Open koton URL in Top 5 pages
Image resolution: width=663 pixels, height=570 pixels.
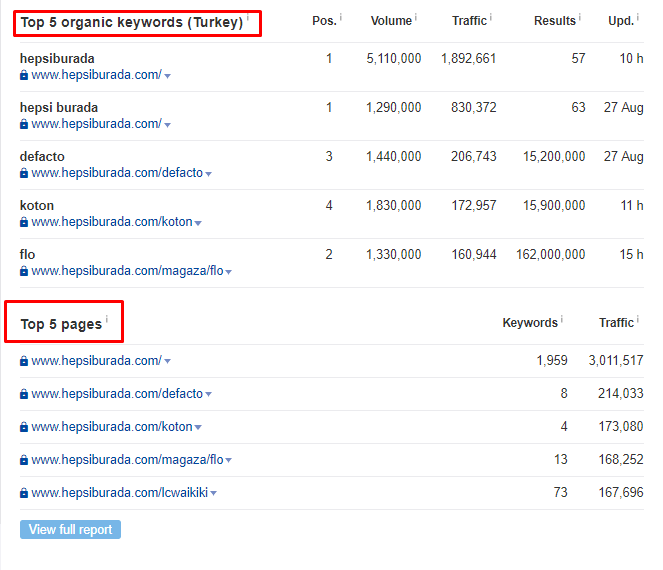point(112,427)
